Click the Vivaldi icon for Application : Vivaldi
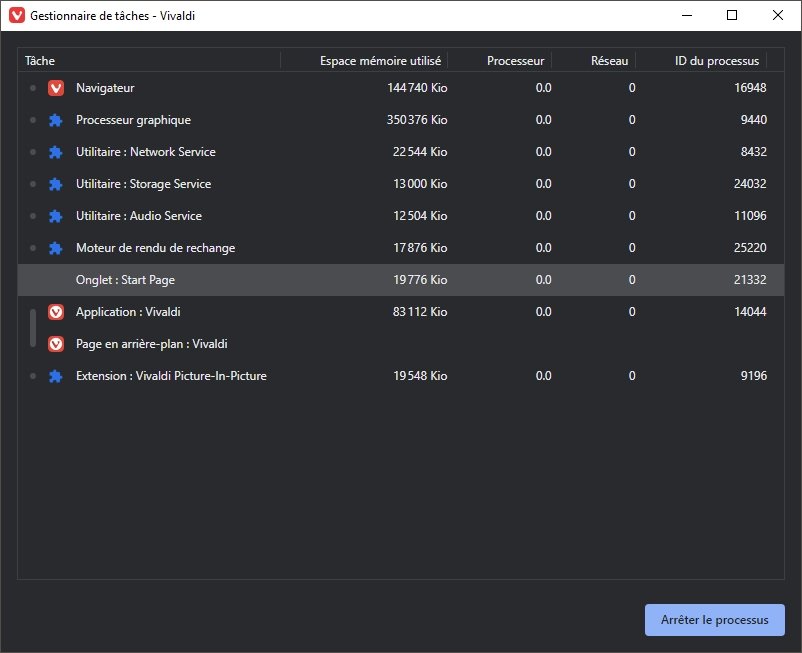This screenshot has width=802, height=653. [x=56, y=312]
